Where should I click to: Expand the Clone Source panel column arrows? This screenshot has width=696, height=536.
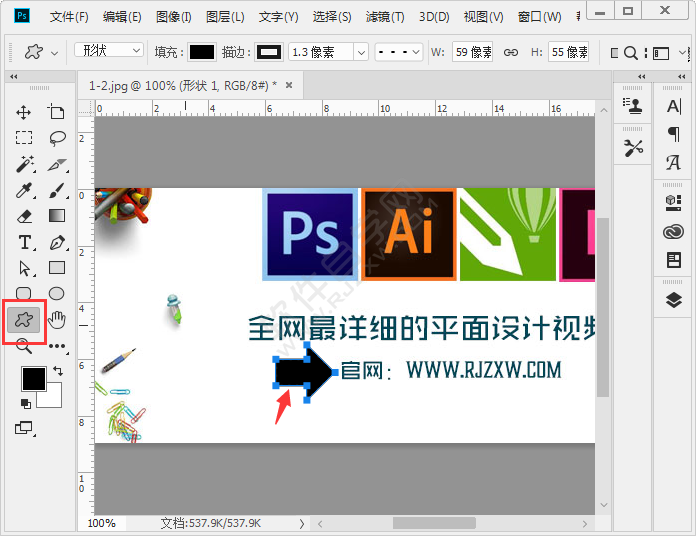(642, 76)
